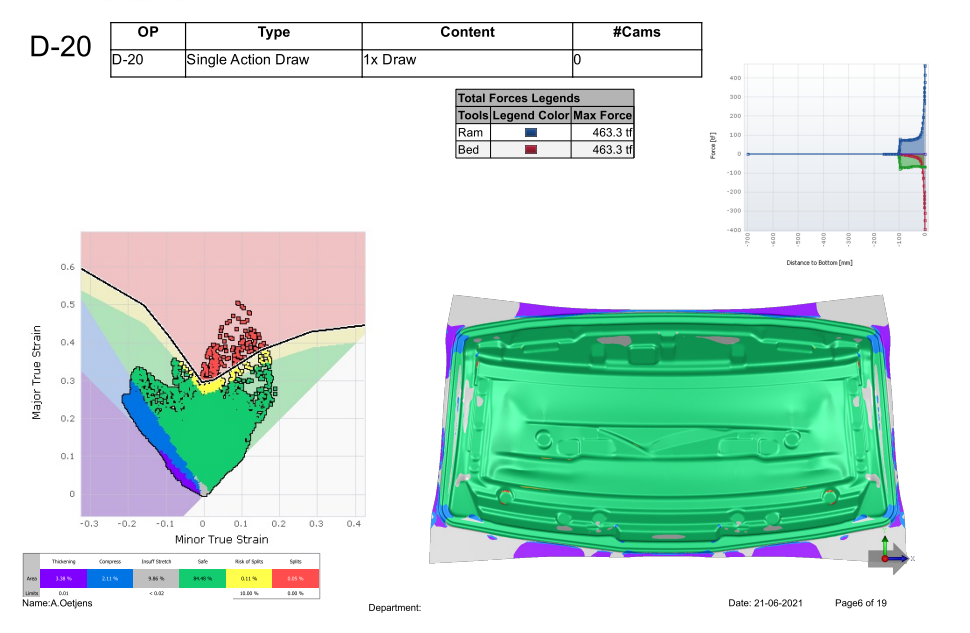Click the 'Insuff Stretch' legend label

pyautogui.click(x=156, y=562)
